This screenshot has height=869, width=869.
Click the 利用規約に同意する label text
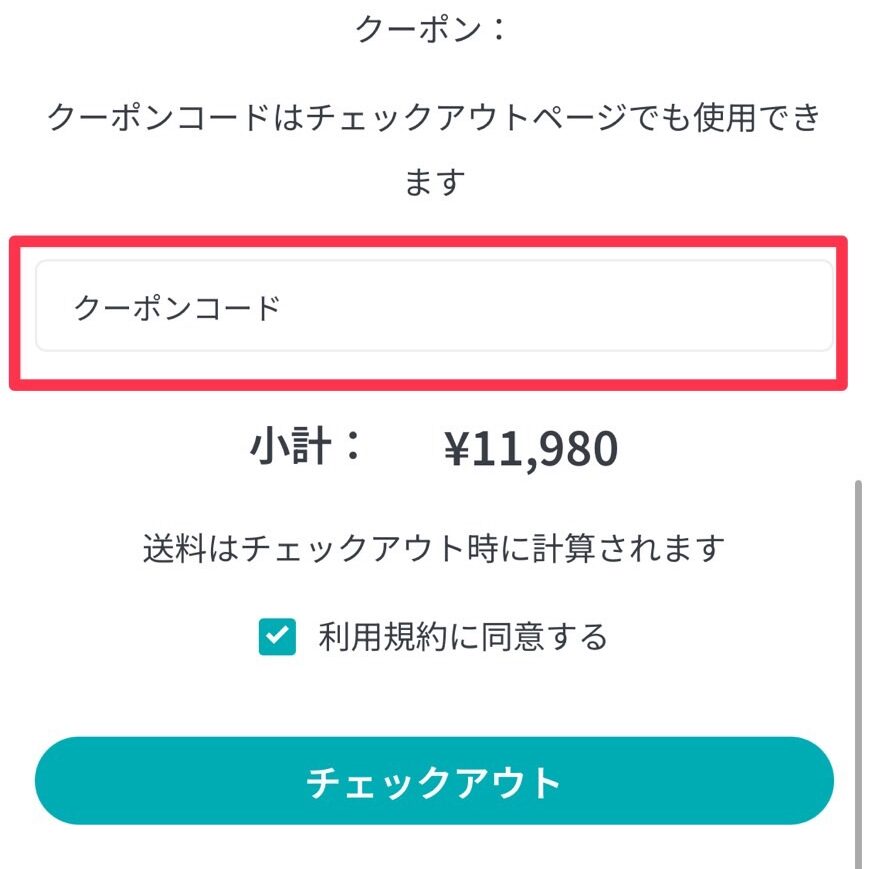click(x=463, y=636)
